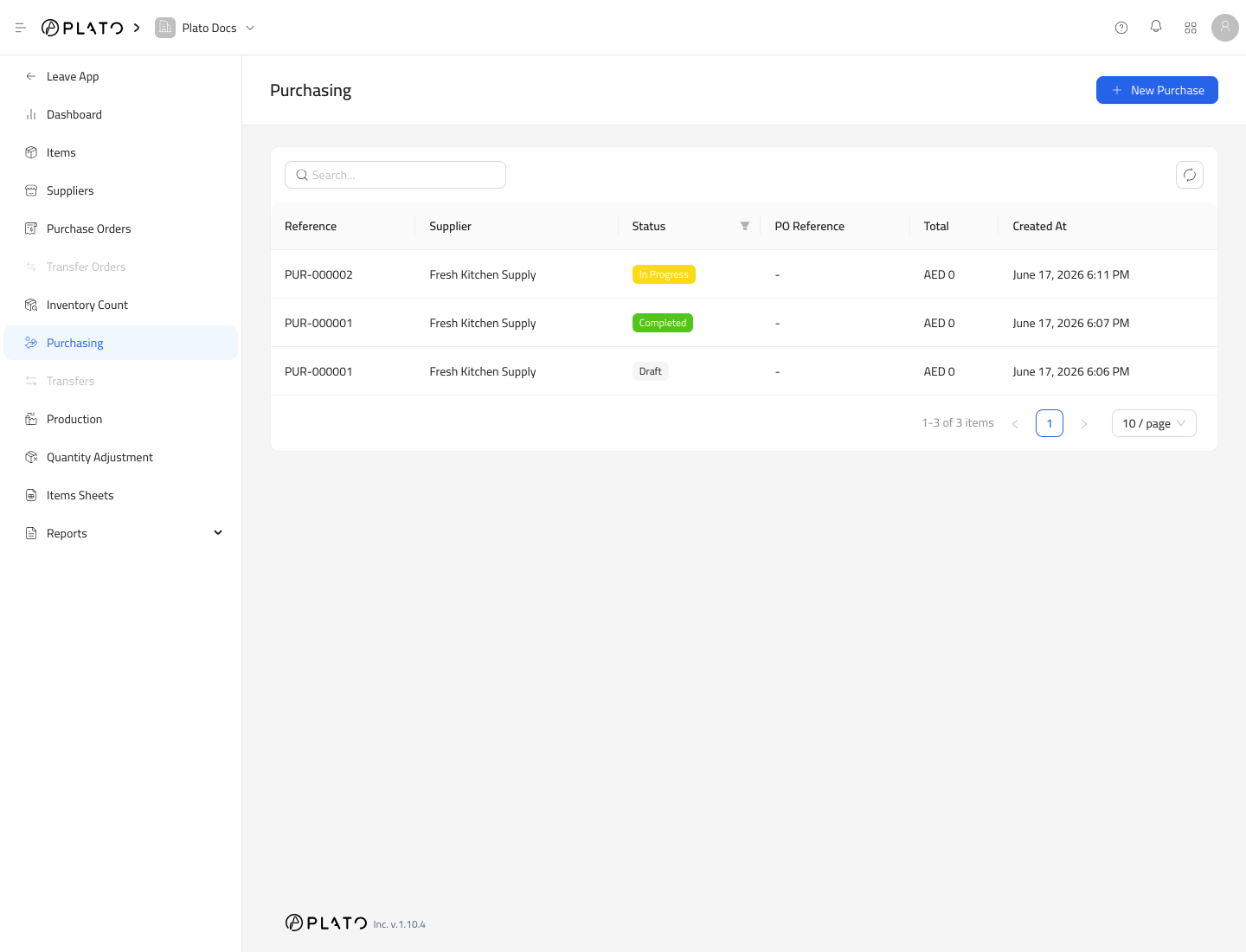
Task: Focus the Search input field
Action: (395, 175)
